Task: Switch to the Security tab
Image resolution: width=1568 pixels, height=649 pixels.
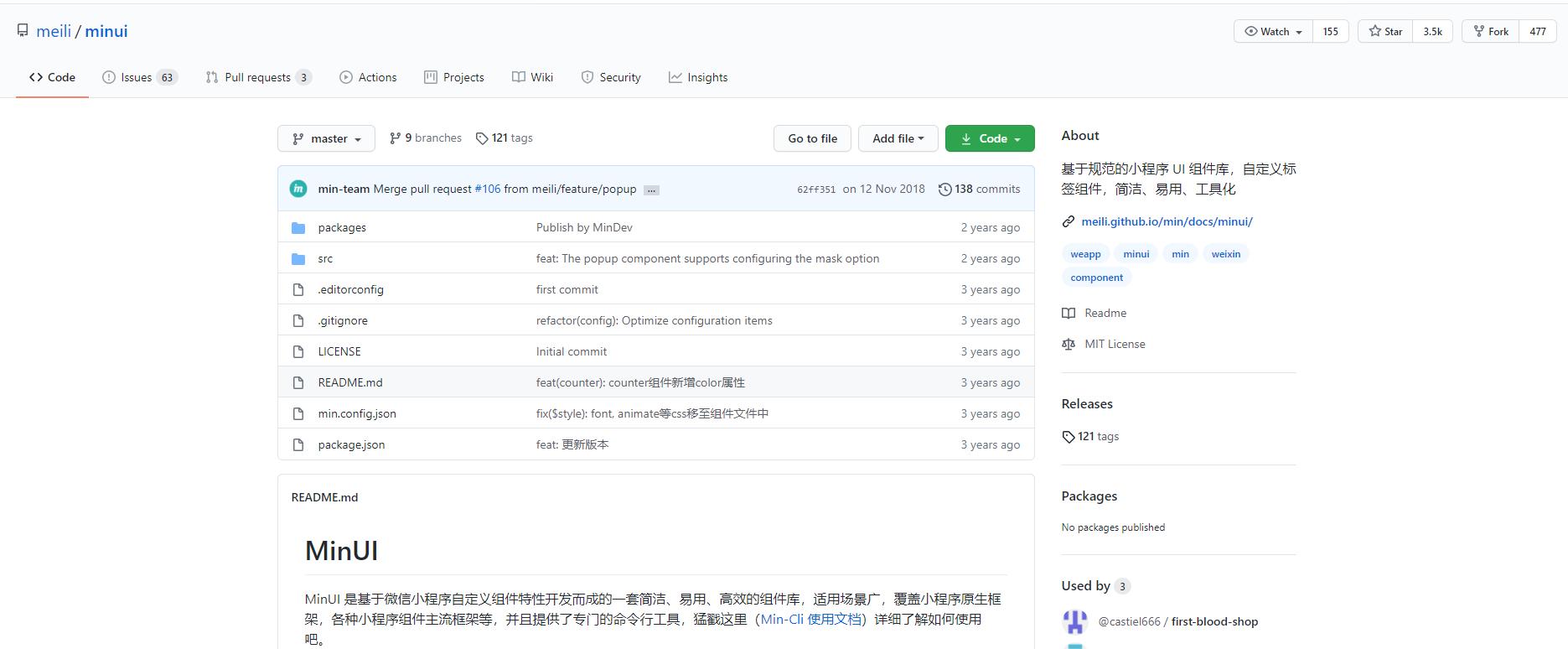Action: click(x=611, y=77)
